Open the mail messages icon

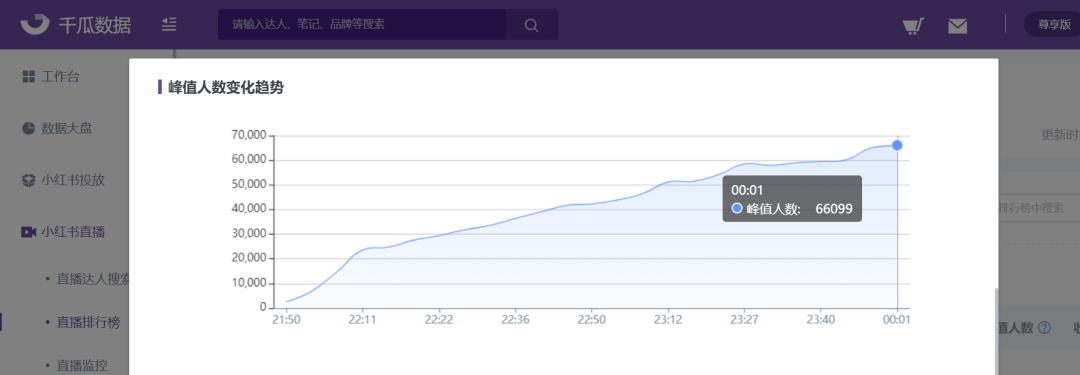[957, 26]
